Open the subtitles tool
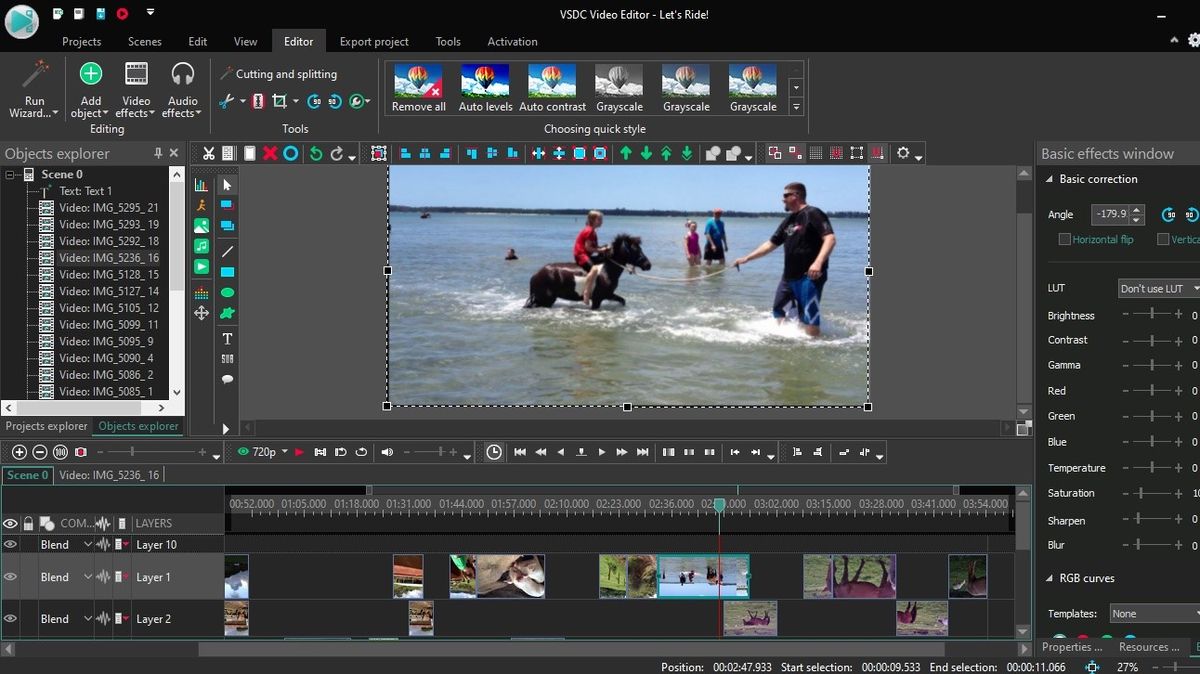The width and height of the screenshot is (1200, 674). pyautogui.click(x=227, y=358)
